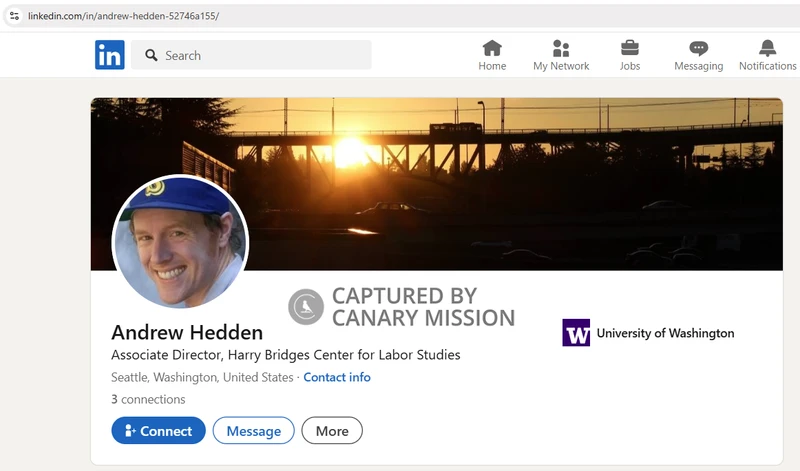This screenshot has height=471, width=800.
Task: Open the LinkedIn logo home link
Action: [109, 55]
